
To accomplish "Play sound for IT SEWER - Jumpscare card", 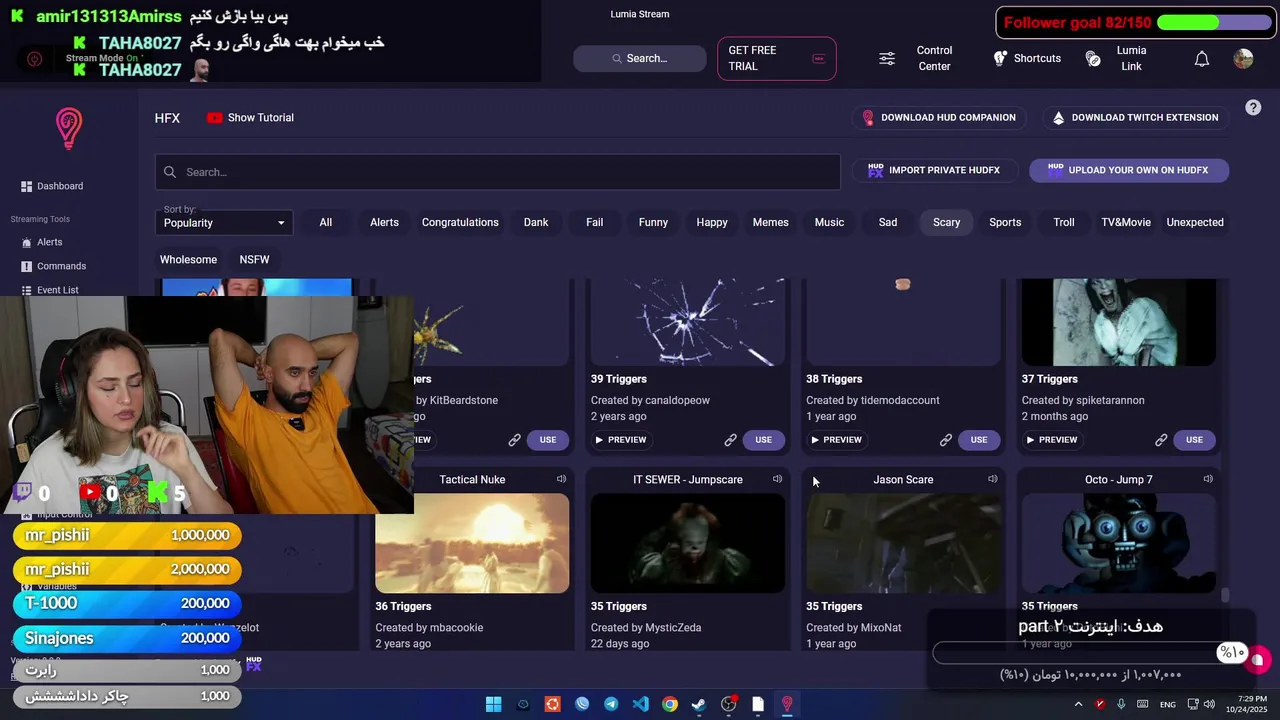I will click(x=777, y=479).
